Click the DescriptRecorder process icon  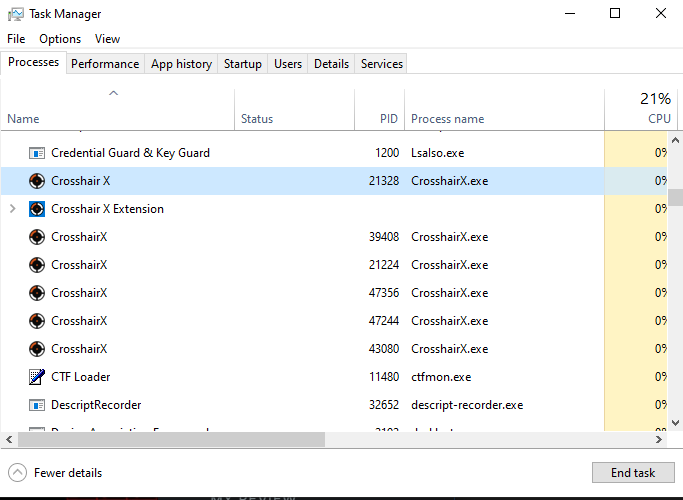tap(37, 405)
